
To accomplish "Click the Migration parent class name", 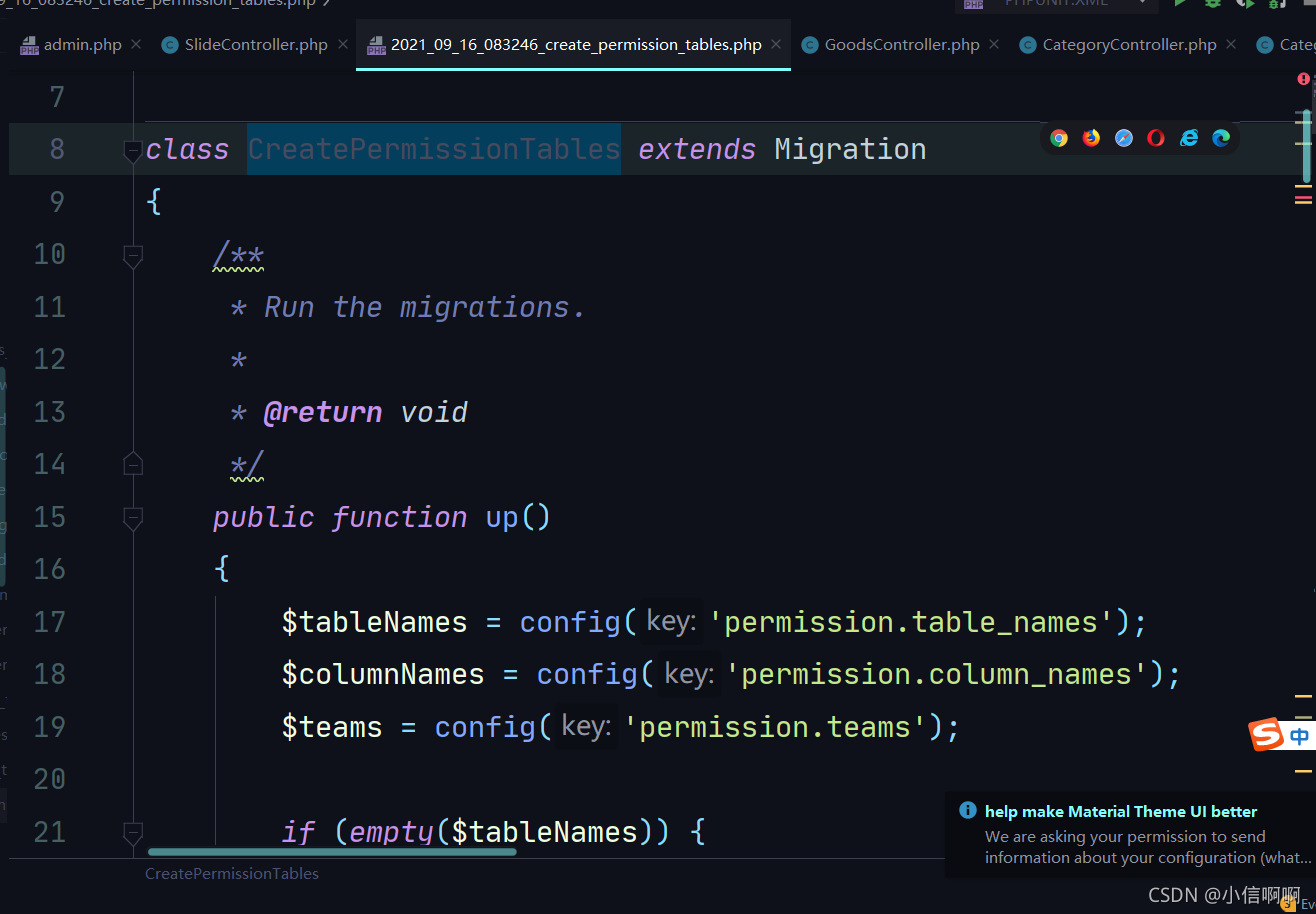I will coord(850,149).
